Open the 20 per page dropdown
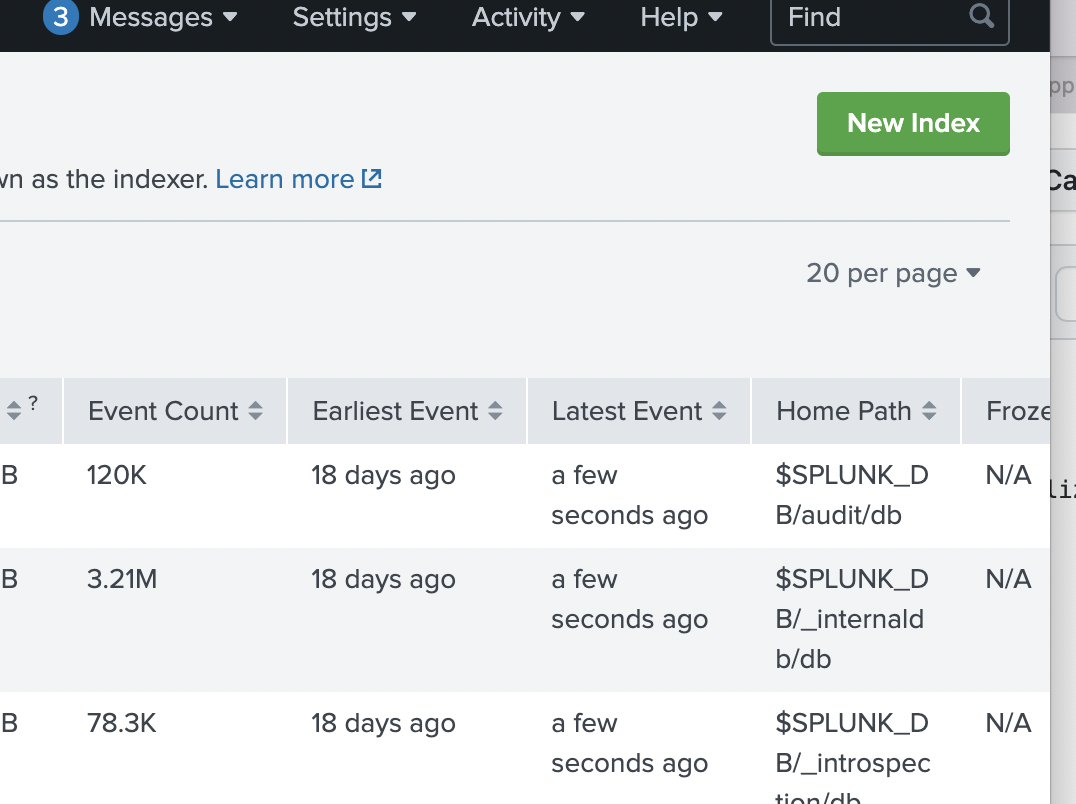This screenshot has width=1076, height=804. point(893,272)
